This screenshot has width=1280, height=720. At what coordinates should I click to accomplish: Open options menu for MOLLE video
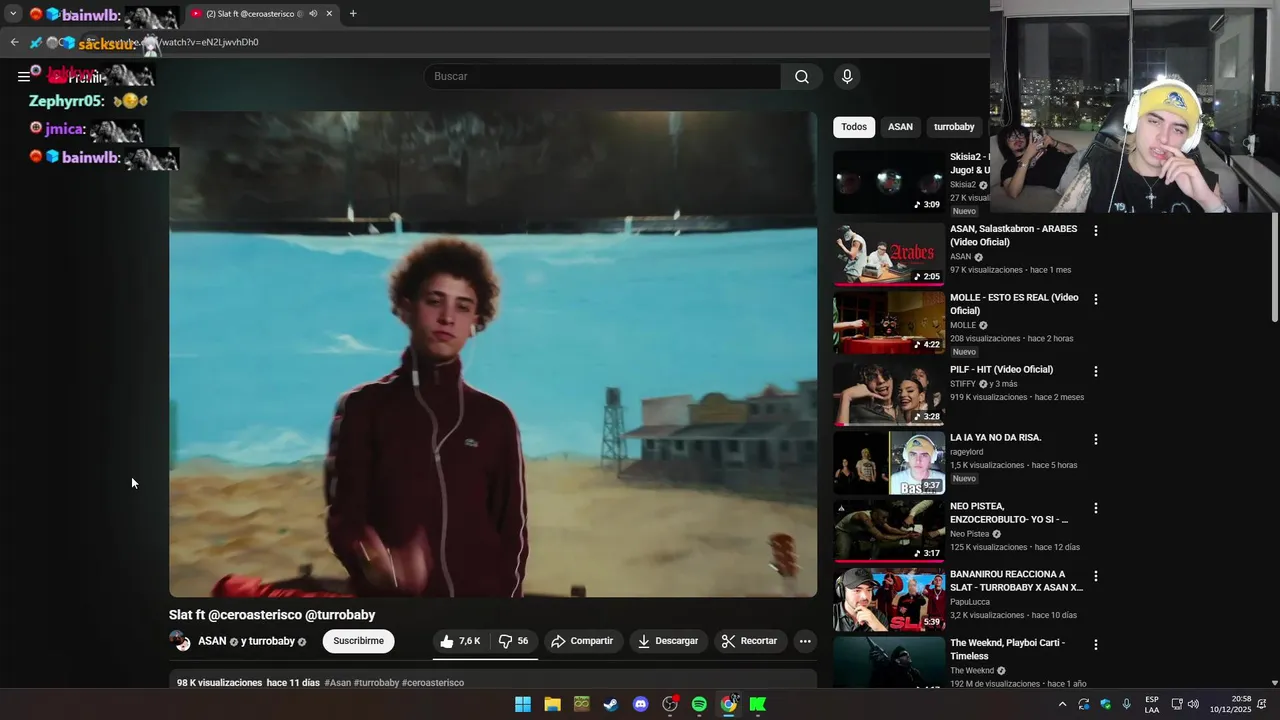click(x=1096, y=299)
